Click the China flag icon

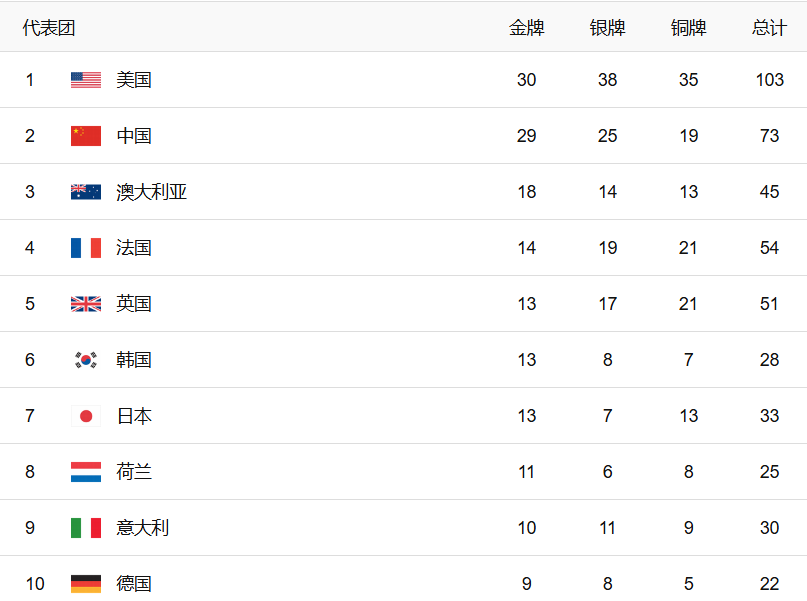coord(86,136)
